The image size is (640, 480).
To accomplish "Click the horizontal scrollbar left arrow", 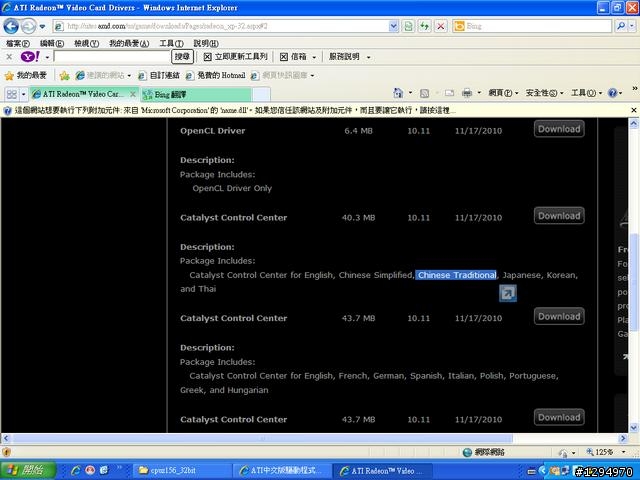I will click(6, 439).
